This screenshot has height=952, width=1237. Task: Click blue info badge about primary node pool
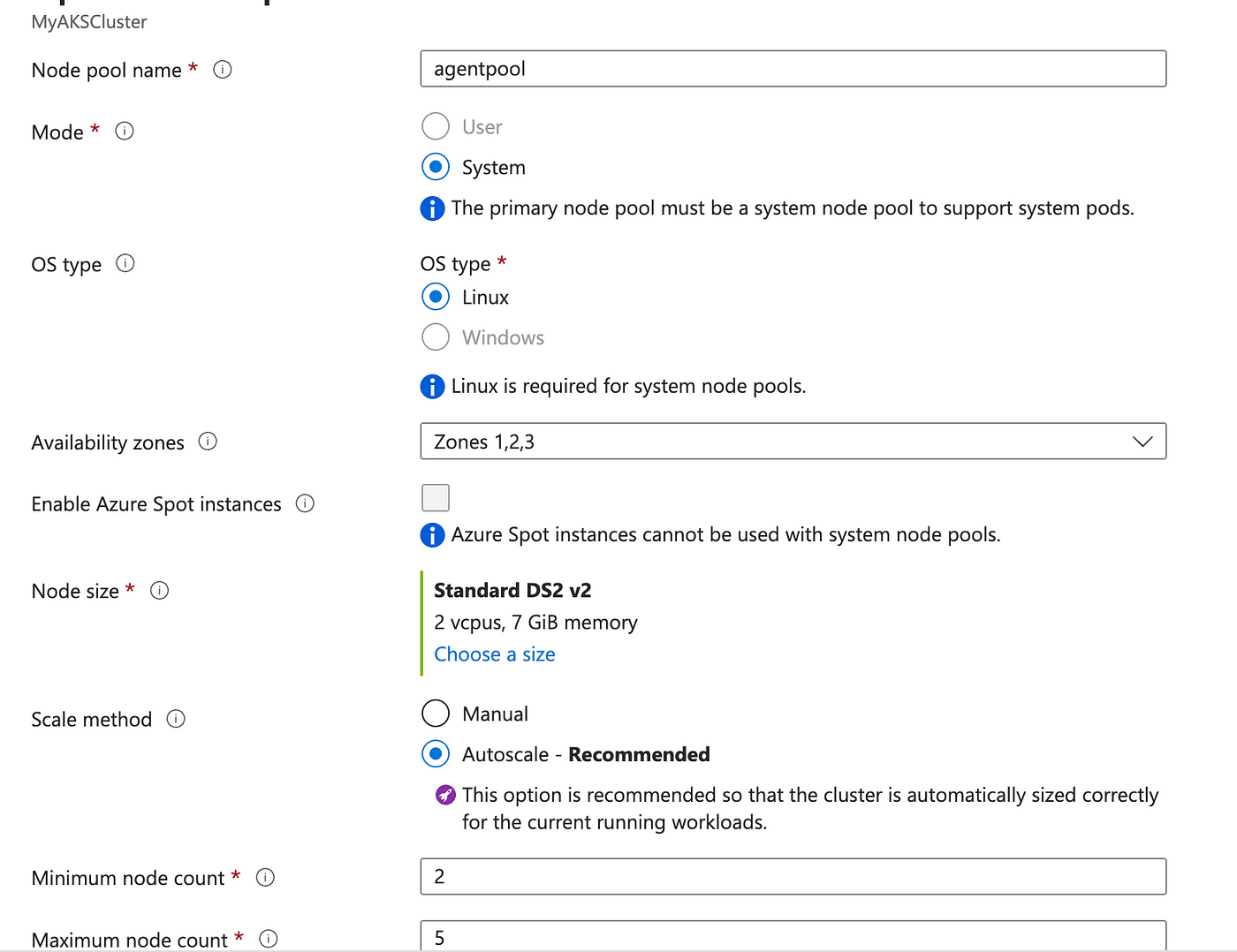432,208
